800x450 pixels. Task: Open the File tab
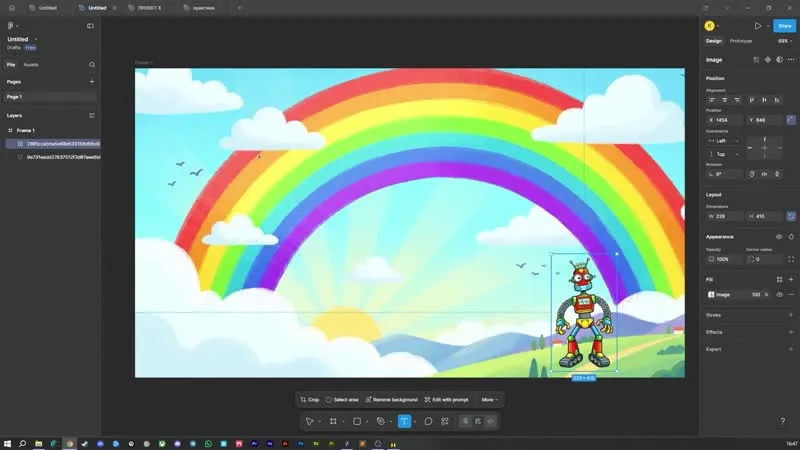point(11,65)
